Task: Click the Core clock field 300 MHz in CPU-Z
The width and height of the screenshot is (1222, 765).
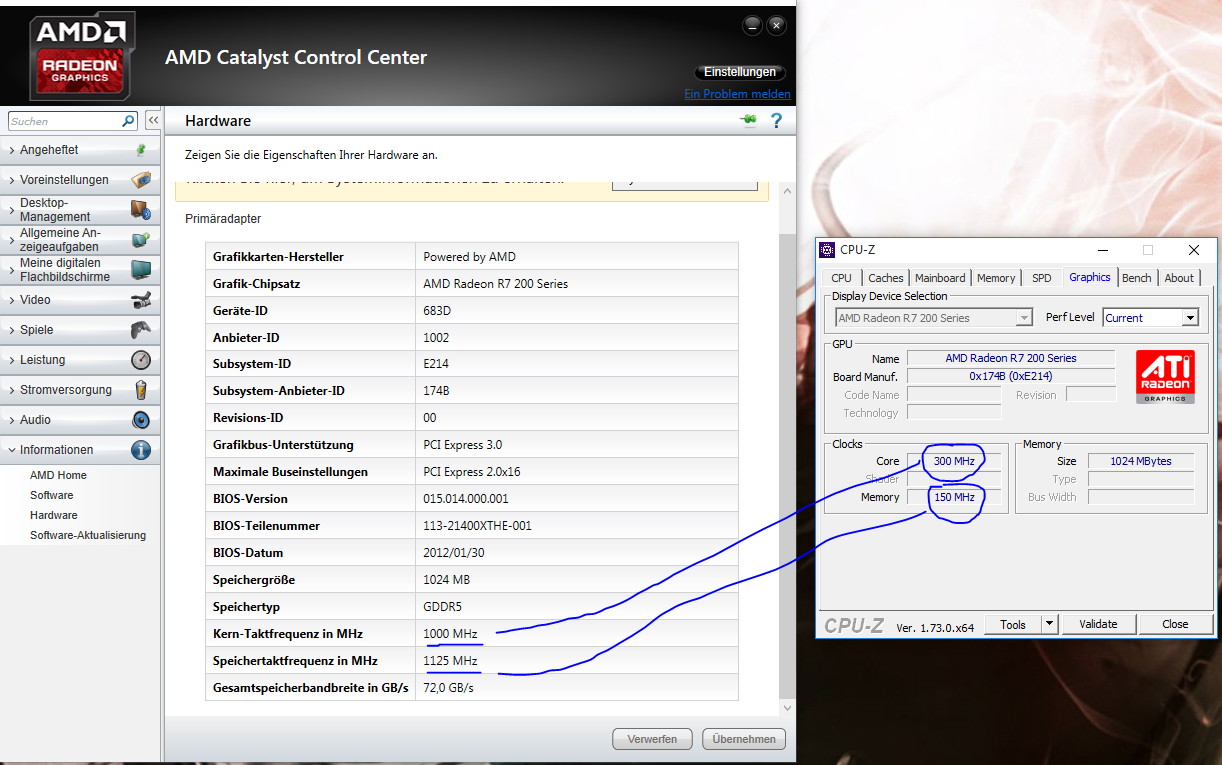Action: tap(954, 461)
